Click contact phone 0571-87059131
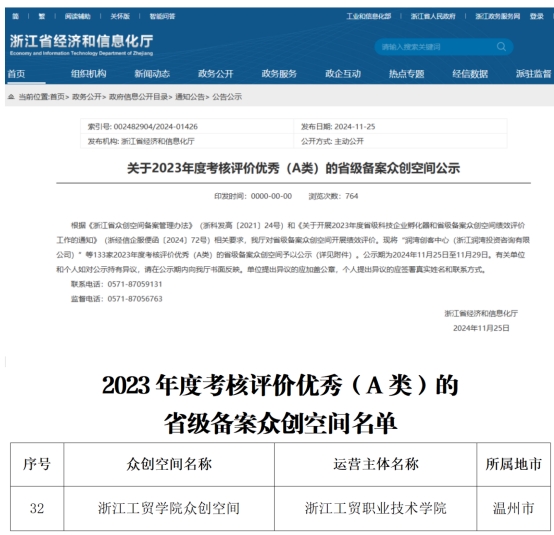 click(x=135, y=284)
